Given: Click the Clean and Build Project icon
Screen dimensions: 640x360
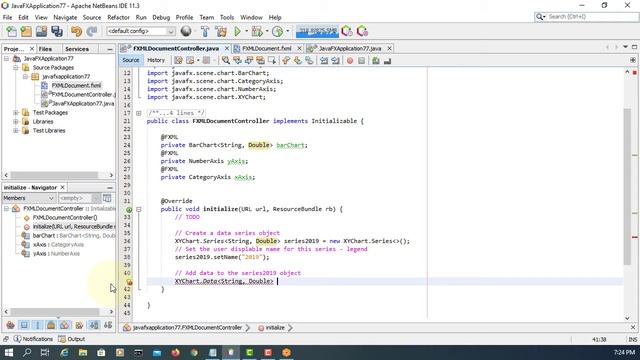Looking at the screenshot, I should tap(221, 31).
